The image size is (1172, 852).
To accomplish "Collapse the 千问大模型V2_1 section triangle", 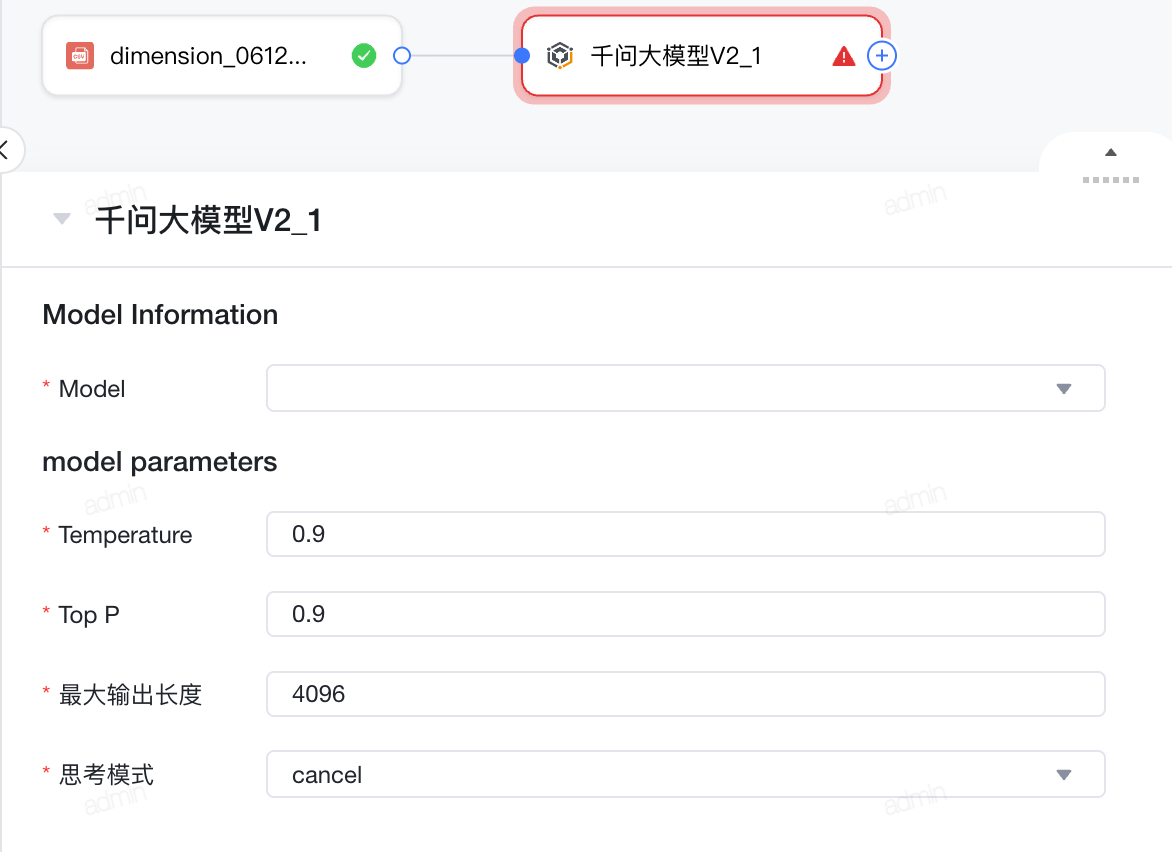I will point(62,219).
